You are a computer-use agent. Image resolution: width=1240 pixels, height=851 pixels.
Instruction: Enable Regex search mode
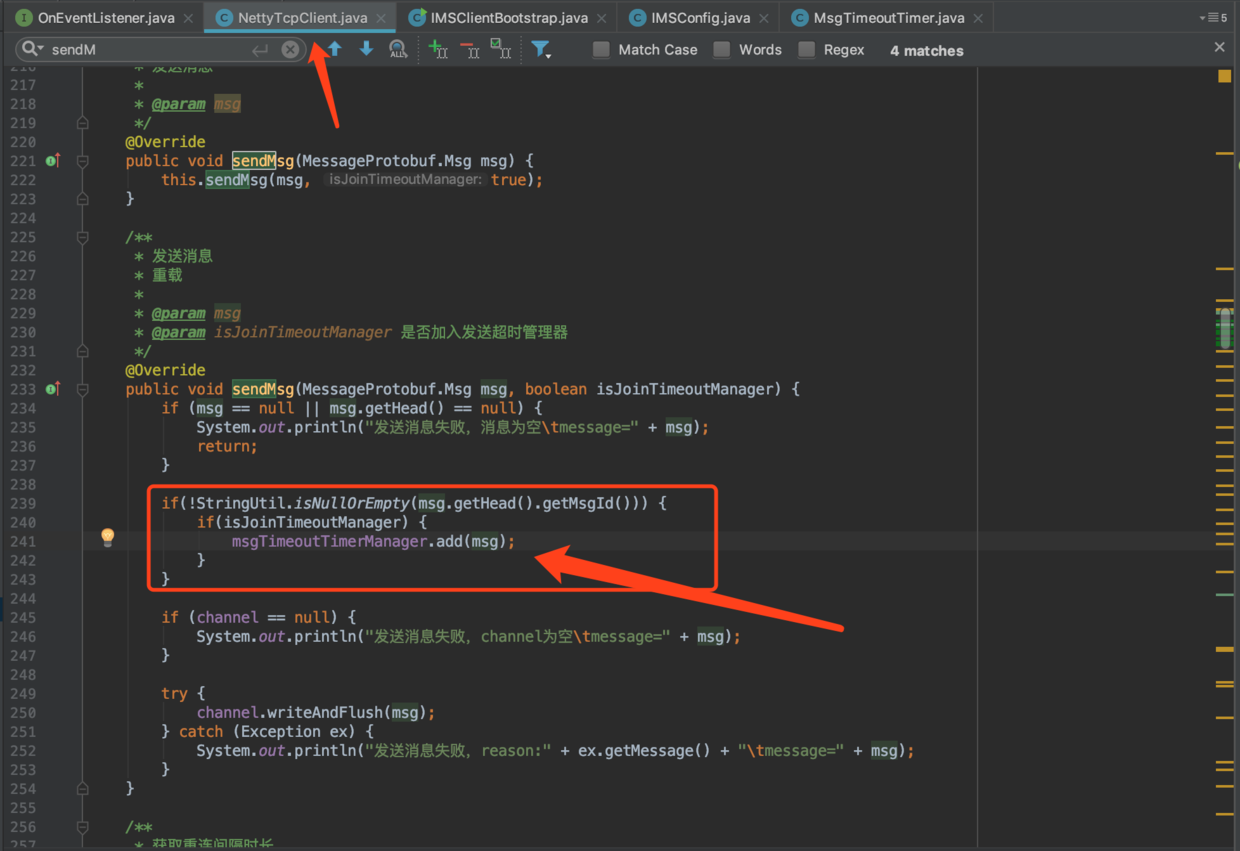(x=805, y=49)
